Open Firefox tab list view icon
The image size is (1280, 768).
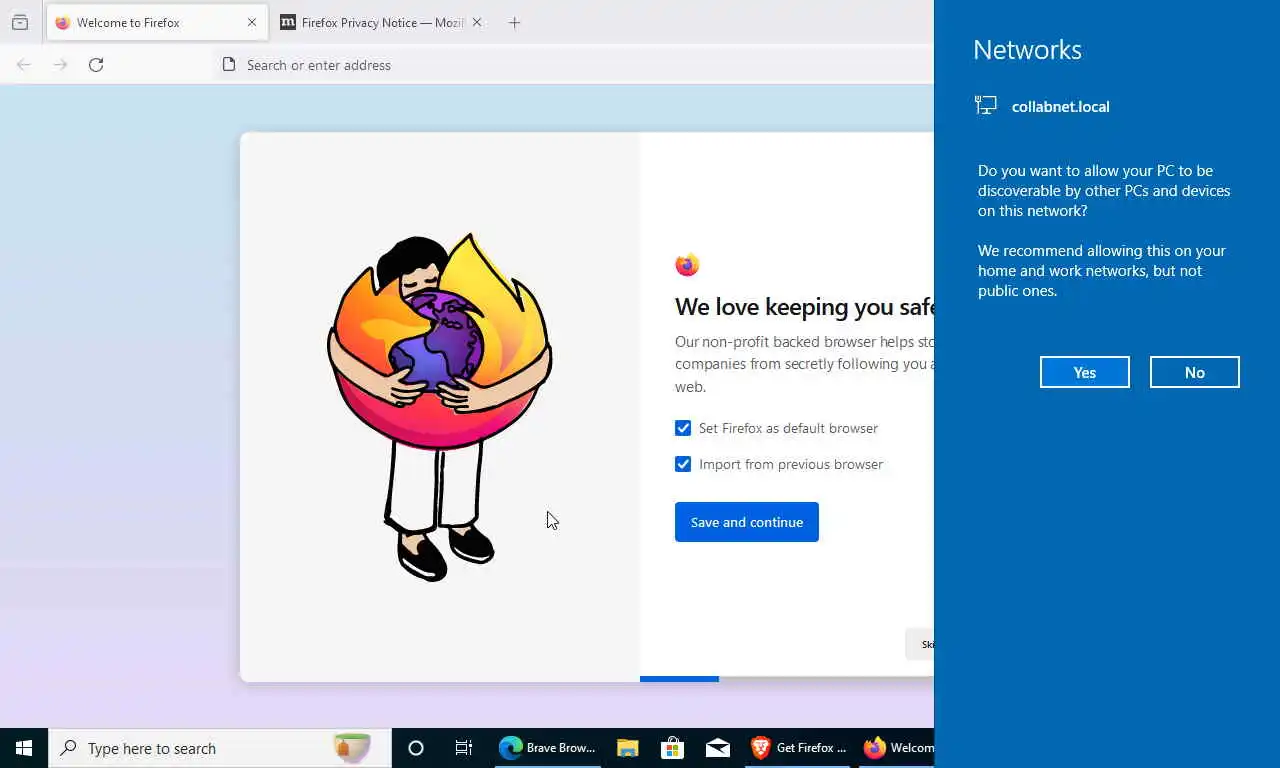(20, 22)
